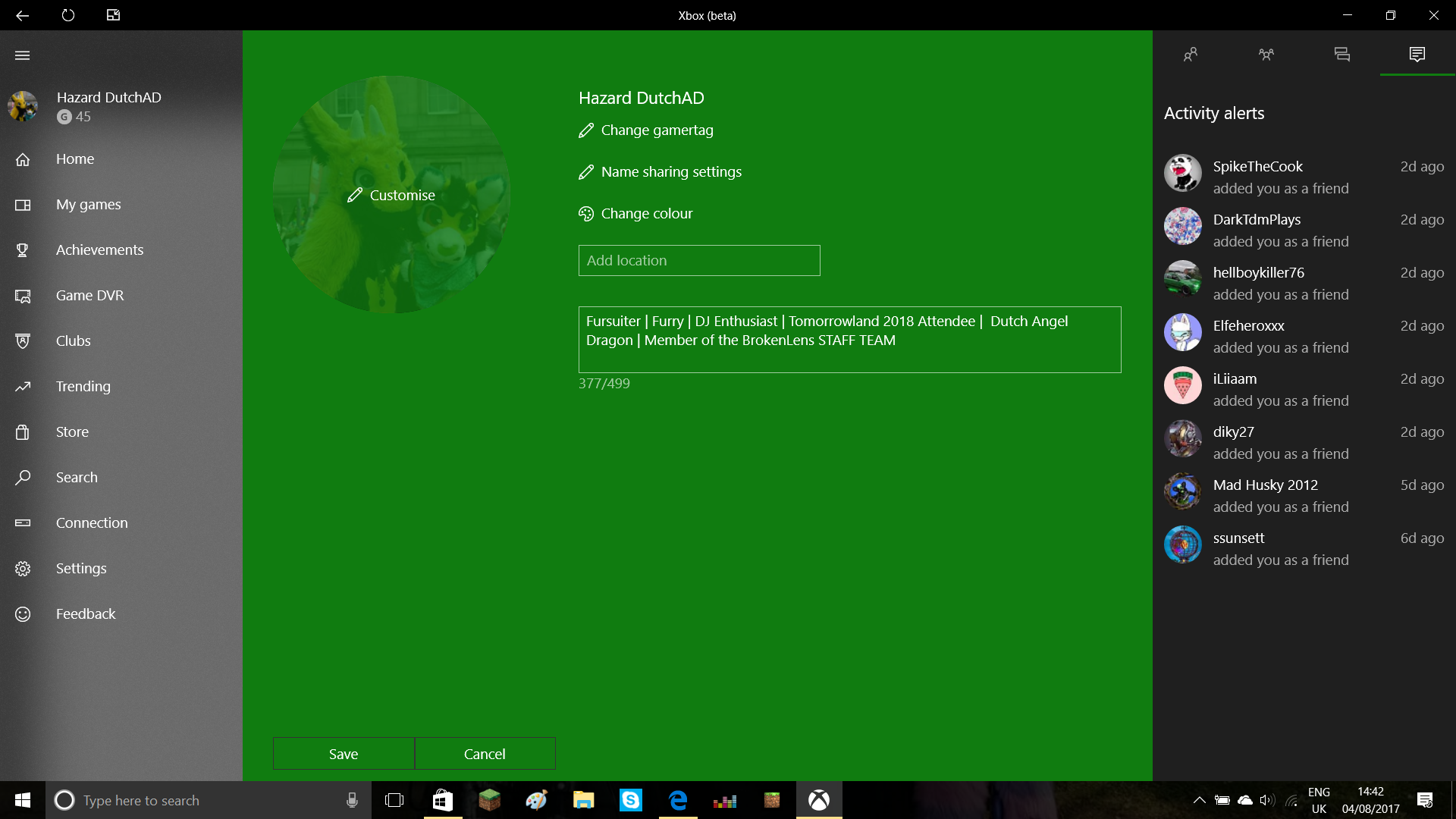This screenshot has height=819, width=1456.
Task: Open Skype from taskbar
Action: point(631,800)
